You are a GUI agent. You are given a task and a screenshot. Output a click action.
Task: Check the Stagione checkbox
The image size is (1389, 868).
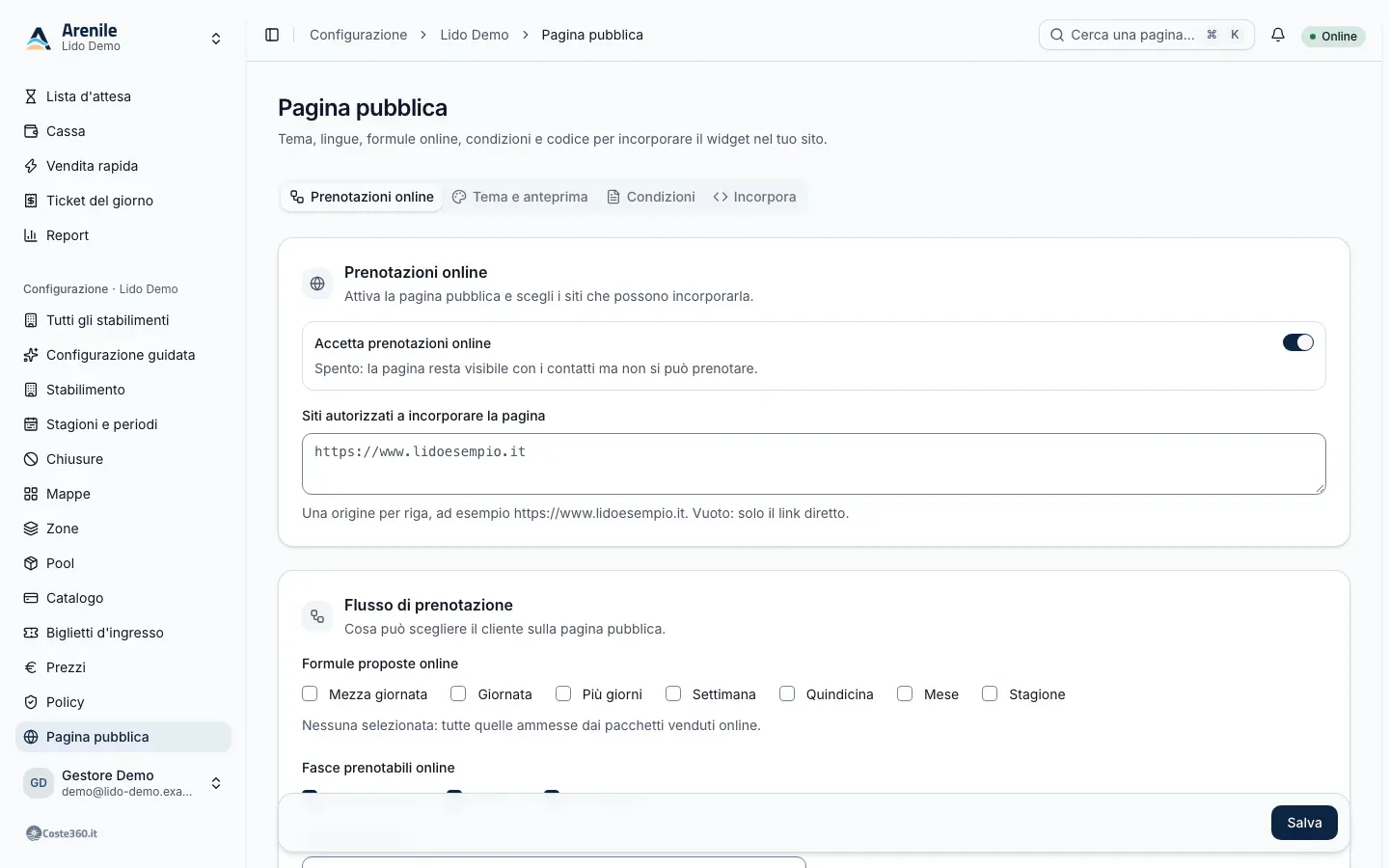click(x=990, y=693)
